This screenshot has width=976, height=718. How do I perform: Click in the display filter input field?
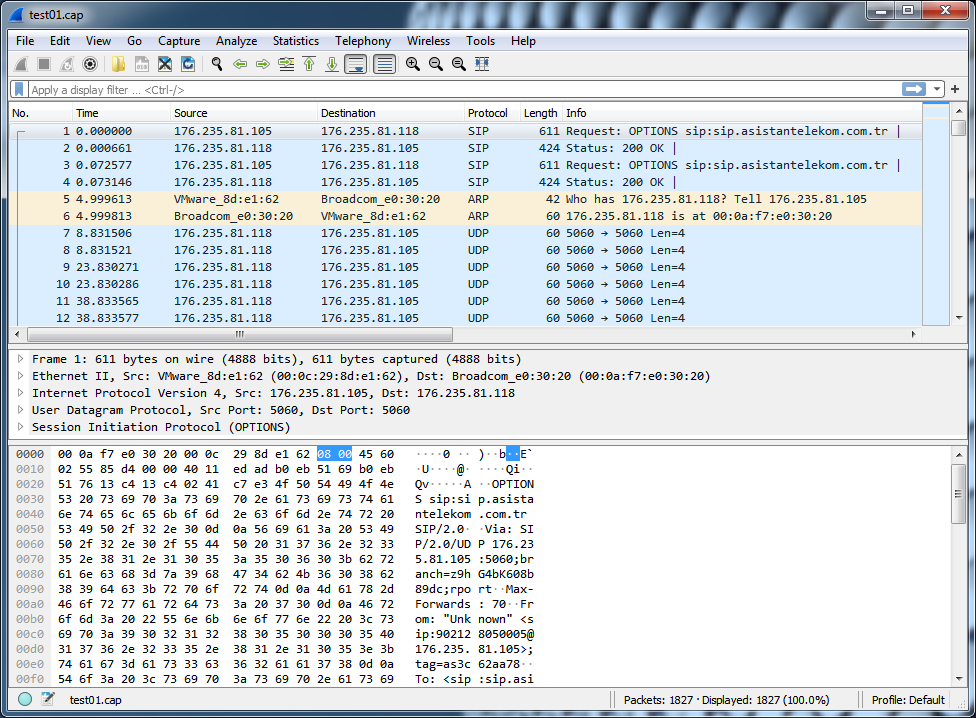tap(450, 90)
